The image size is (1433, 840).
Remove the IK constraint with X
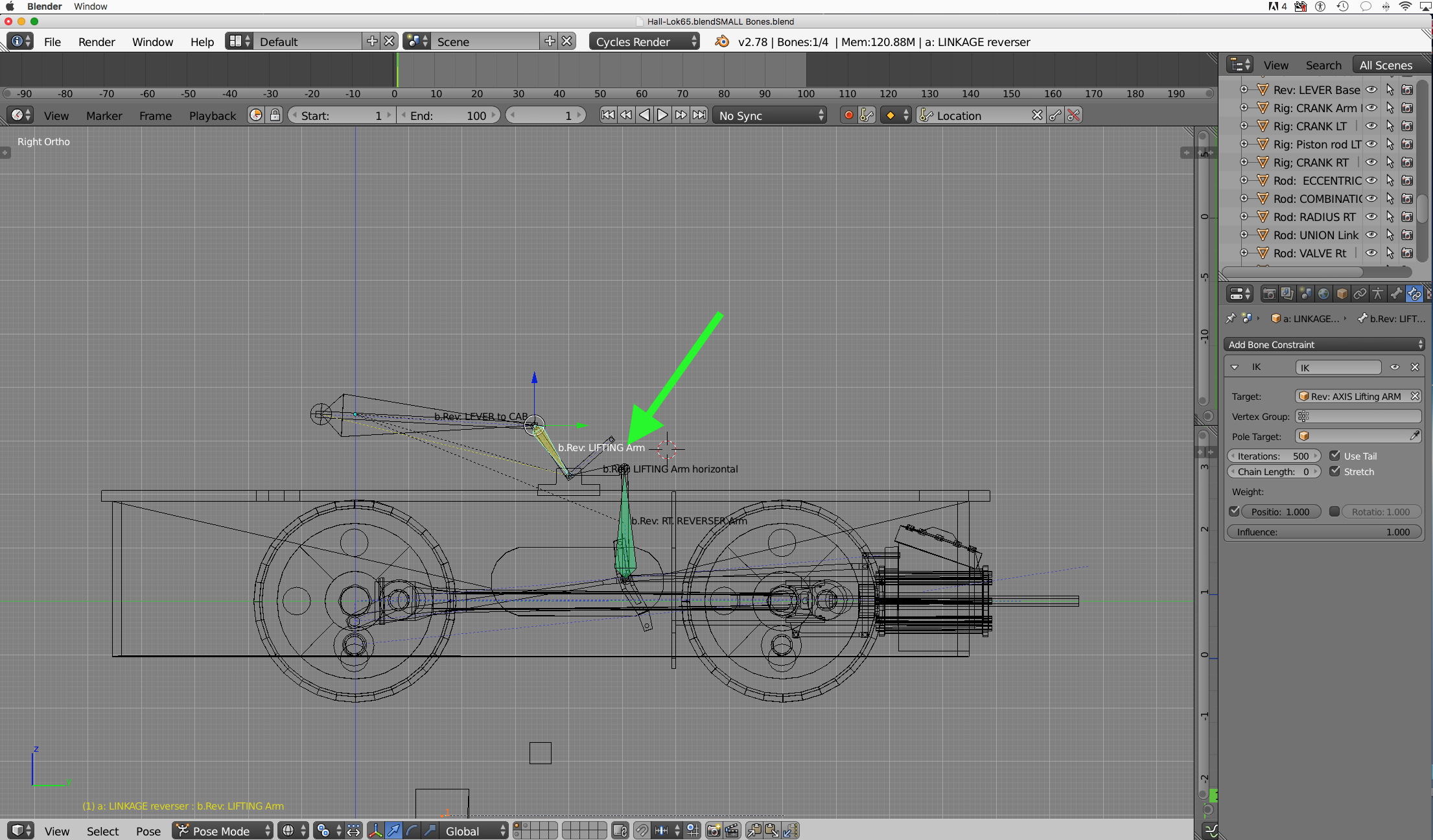pyautogui.click(x=1415, y=367)
